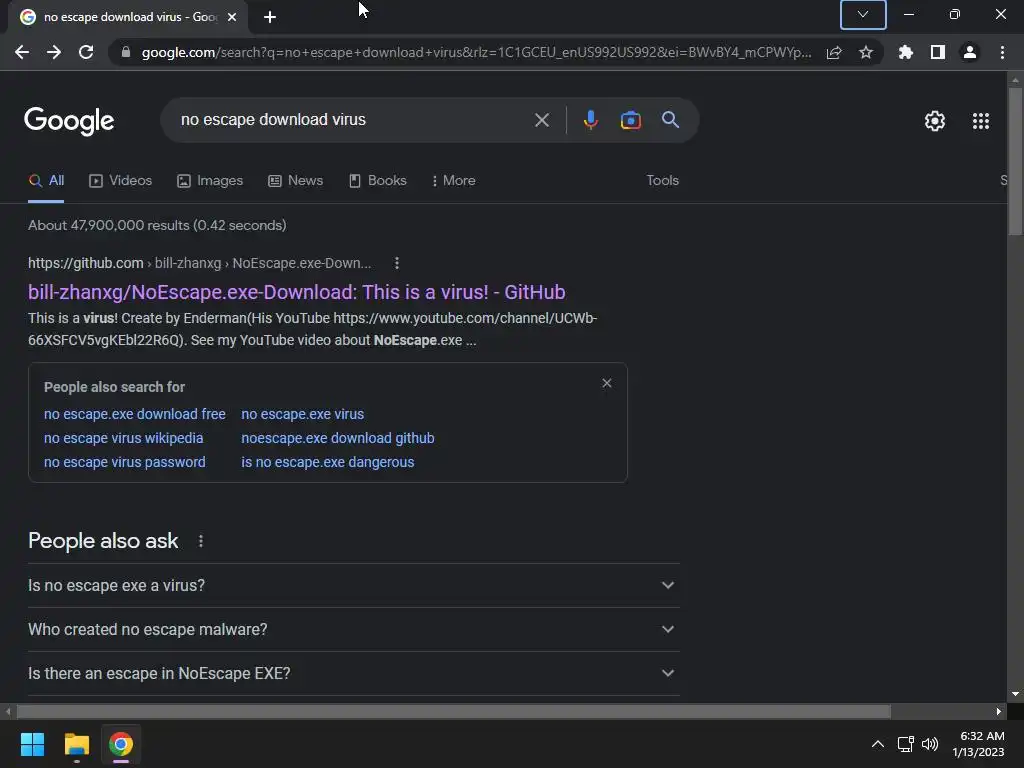1024x768 pixels.
Task: Search by image with the camera icon
Action: pos(630,120)
